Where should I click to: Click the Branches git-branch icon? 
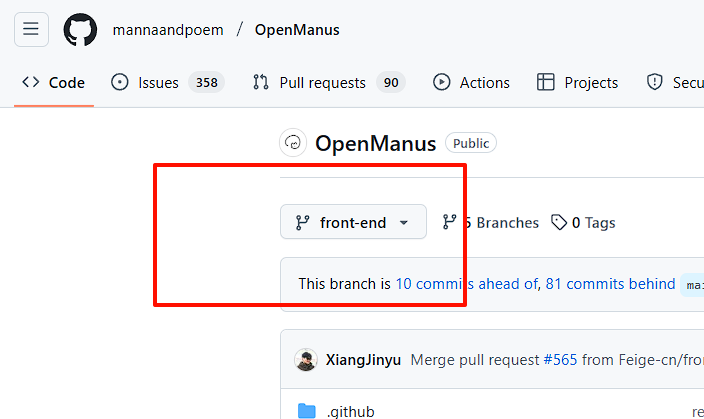pos(449,222)
